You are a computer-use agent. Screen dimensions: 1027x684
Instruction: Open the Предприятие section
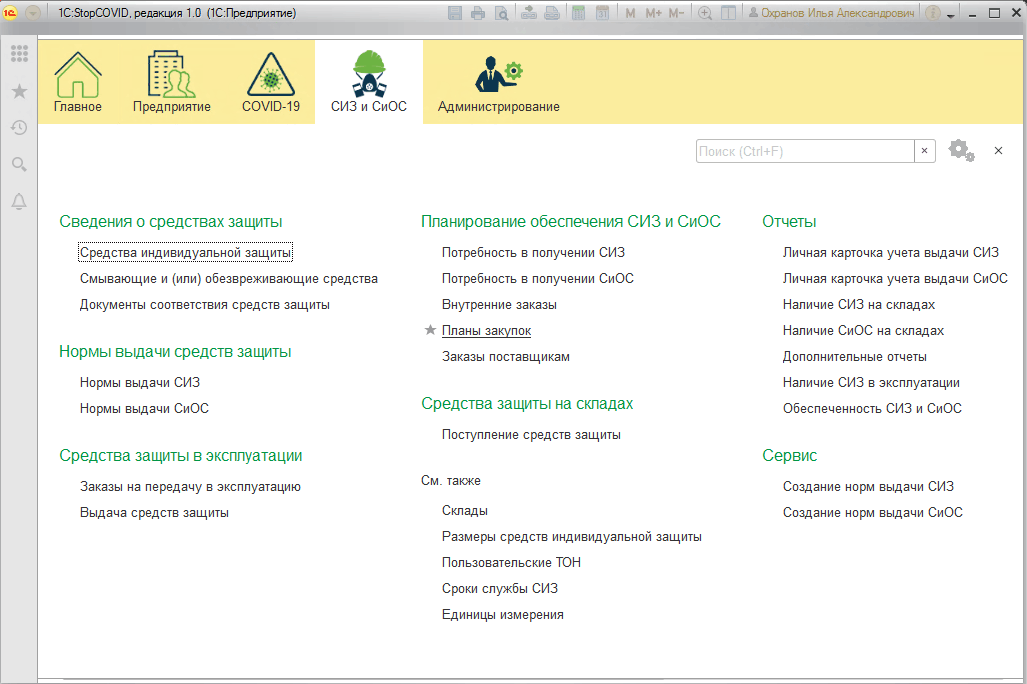tap(172, 83)
